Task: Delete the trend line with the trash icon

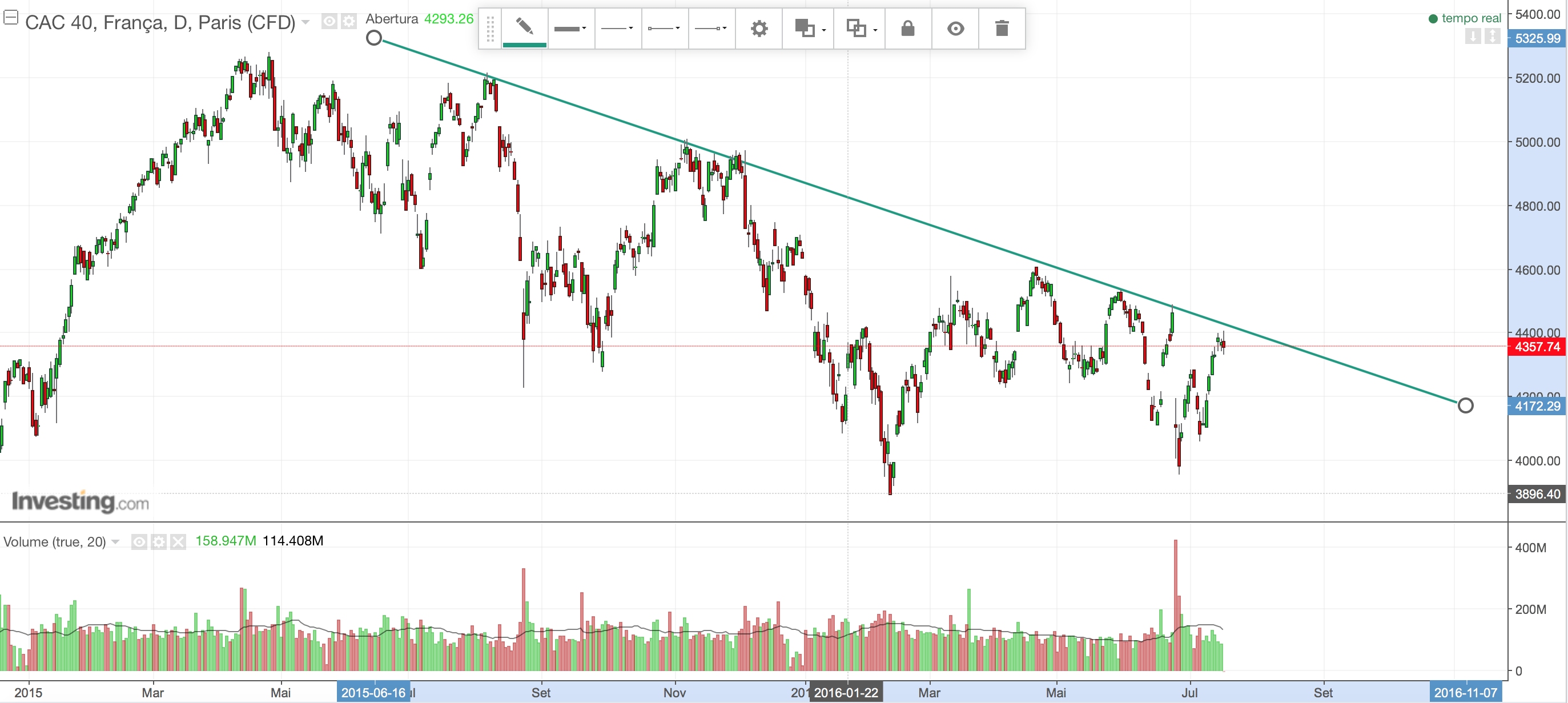Action: pos(1002,29)
